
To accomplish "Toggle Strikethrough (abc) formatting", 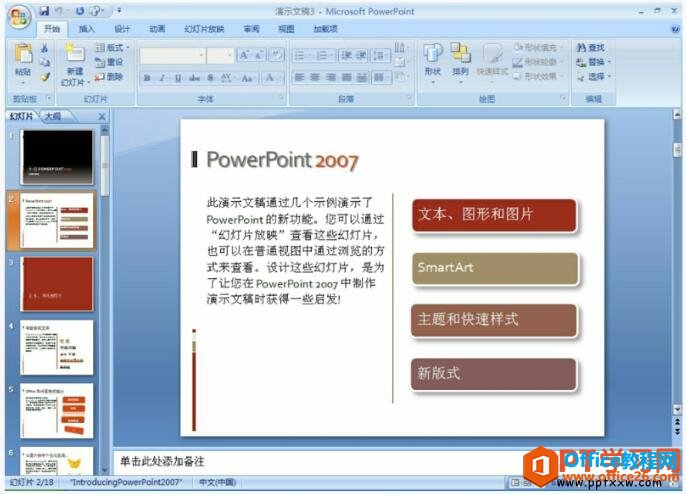I will 194,78.
